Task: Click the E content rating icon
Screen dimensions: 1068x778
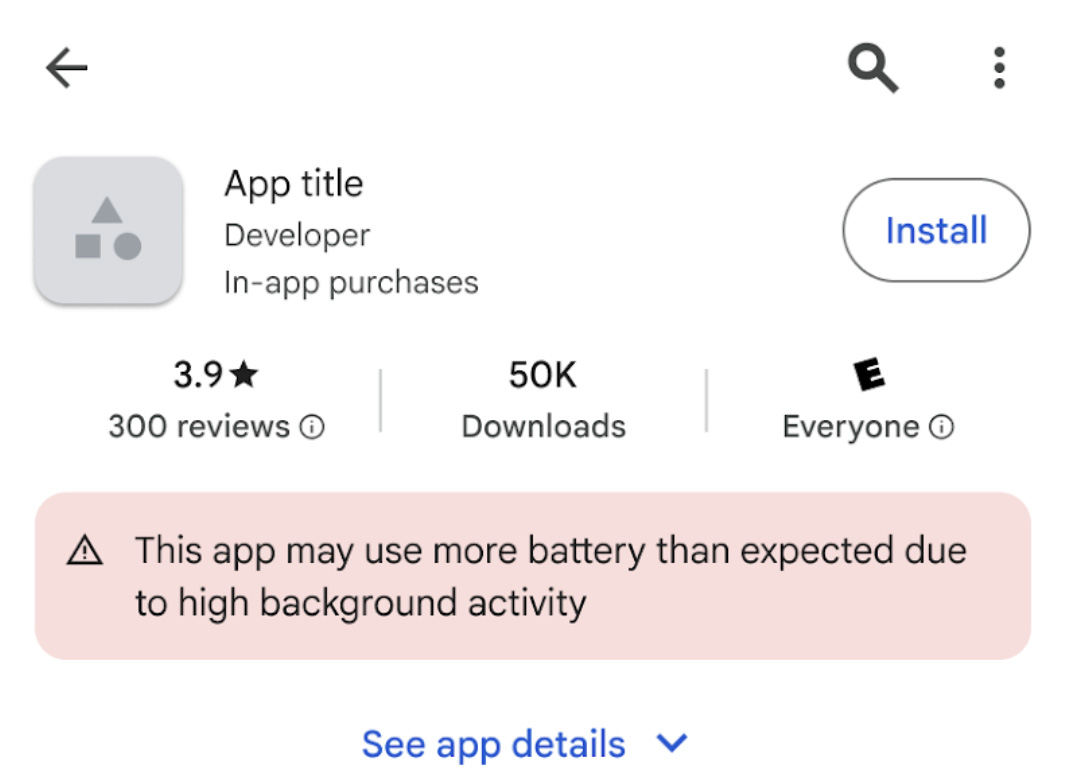Action: tap(868, 372)
